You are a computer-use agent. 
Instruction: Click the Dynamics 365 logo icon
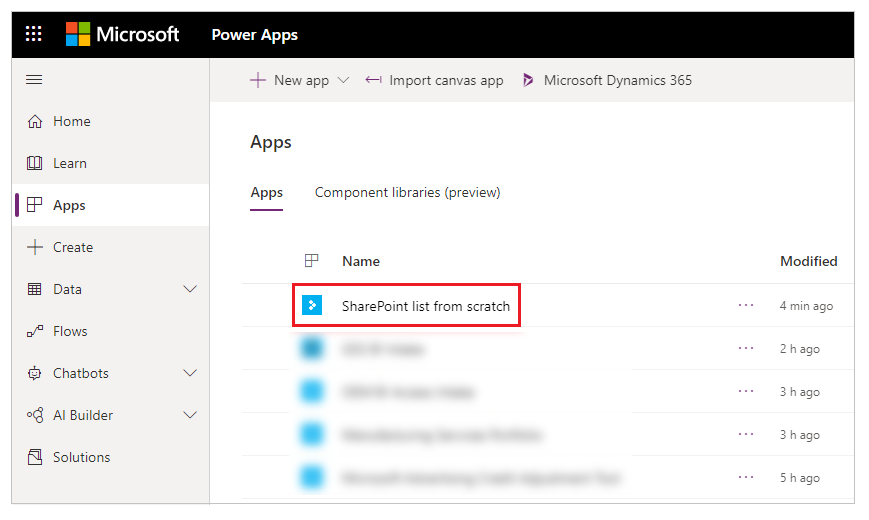point(528,80)
